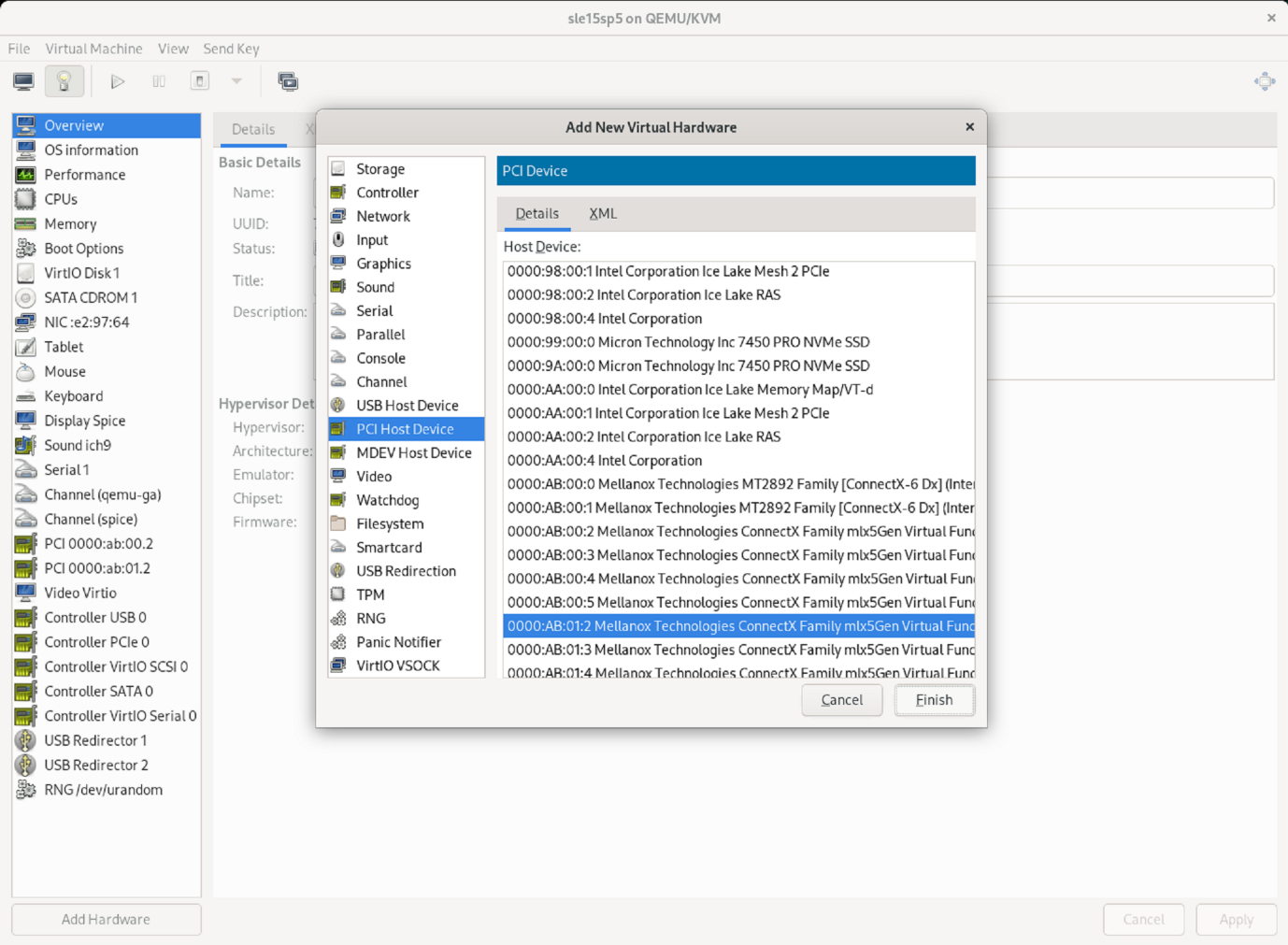This screenshot has height=945, width=1288.
Task: Cancel the Add New Virtual Hardware dialog
Action: tap(841, 700)
